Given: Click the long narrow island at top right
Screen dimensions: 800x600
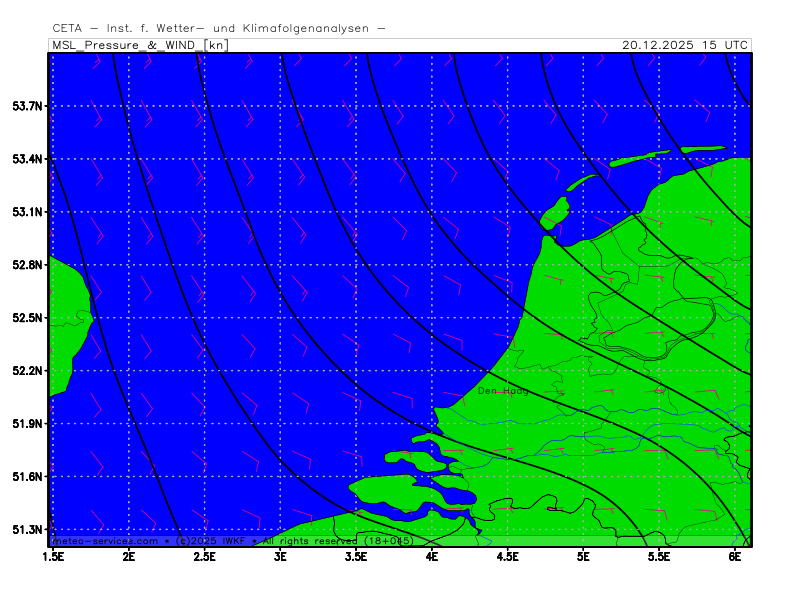Looking at the screenshot, I should tap(640, 156).
